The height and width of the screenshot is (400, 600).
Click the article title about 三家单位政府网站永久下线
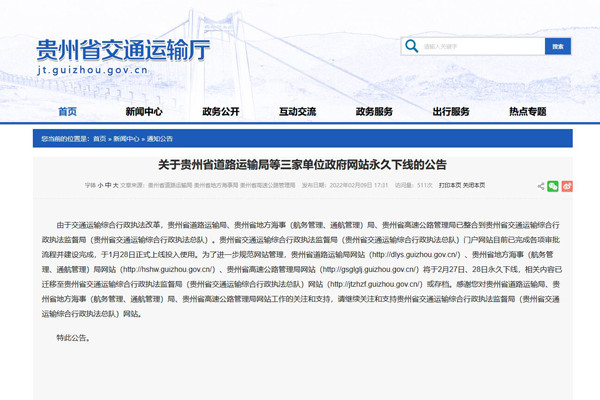click(x=302, y=165)
